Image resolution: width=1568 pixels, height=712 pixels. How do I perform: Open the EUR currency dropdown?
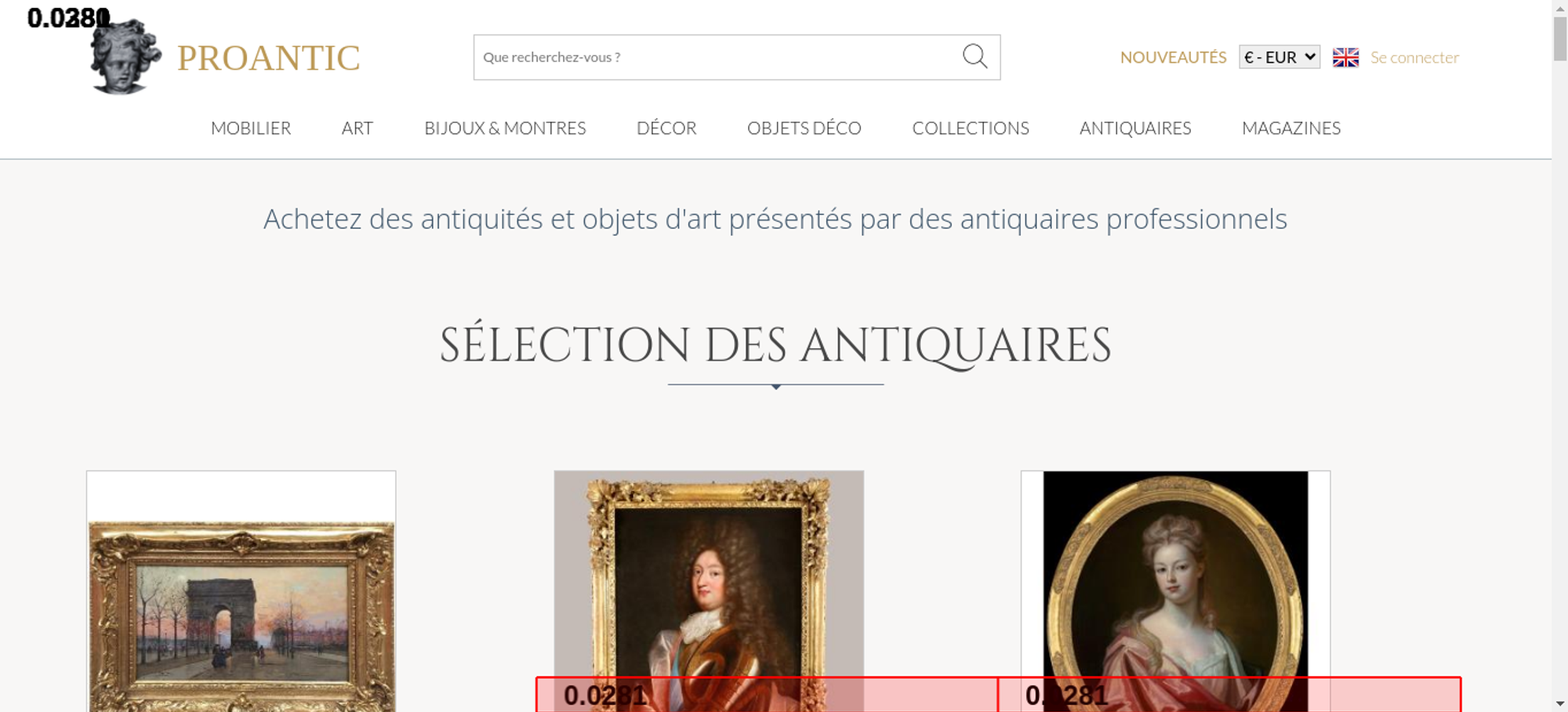[1279, 57]
